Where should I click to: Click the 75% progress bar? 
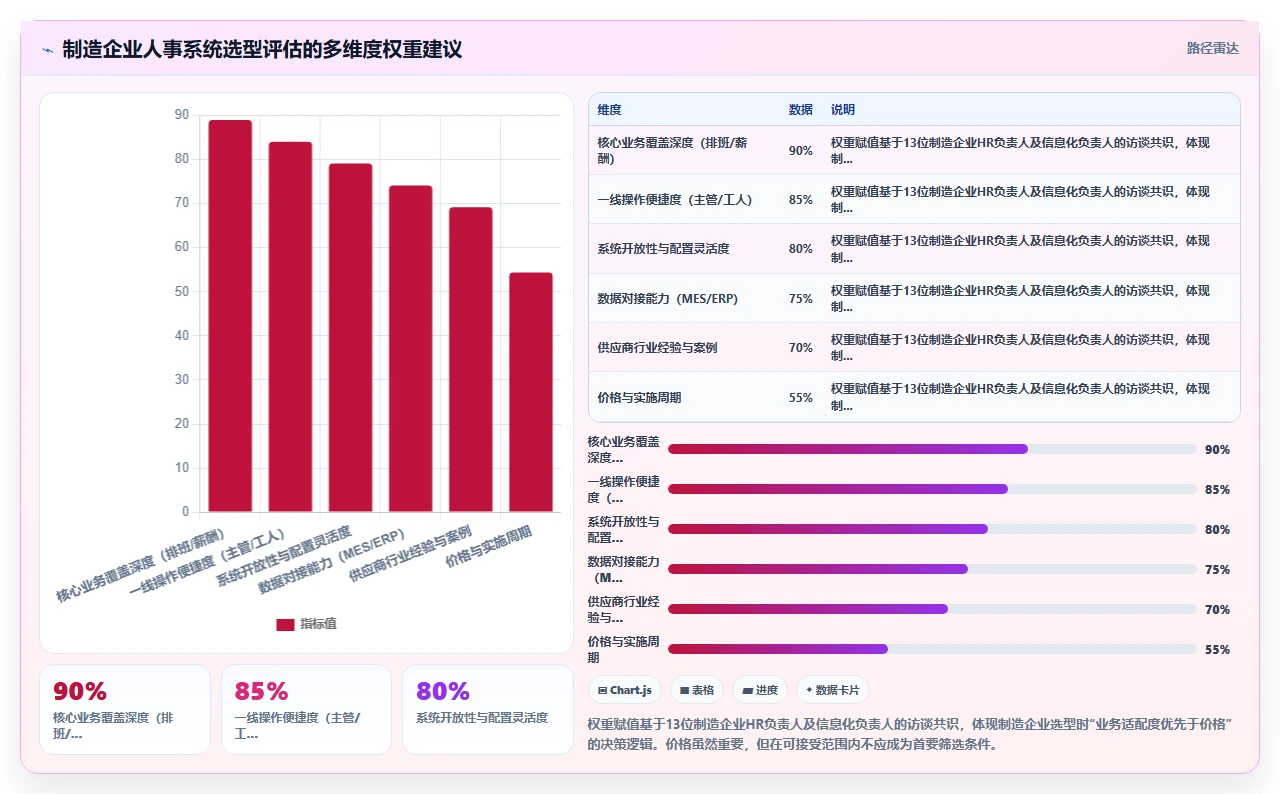[x=932, y=569]
